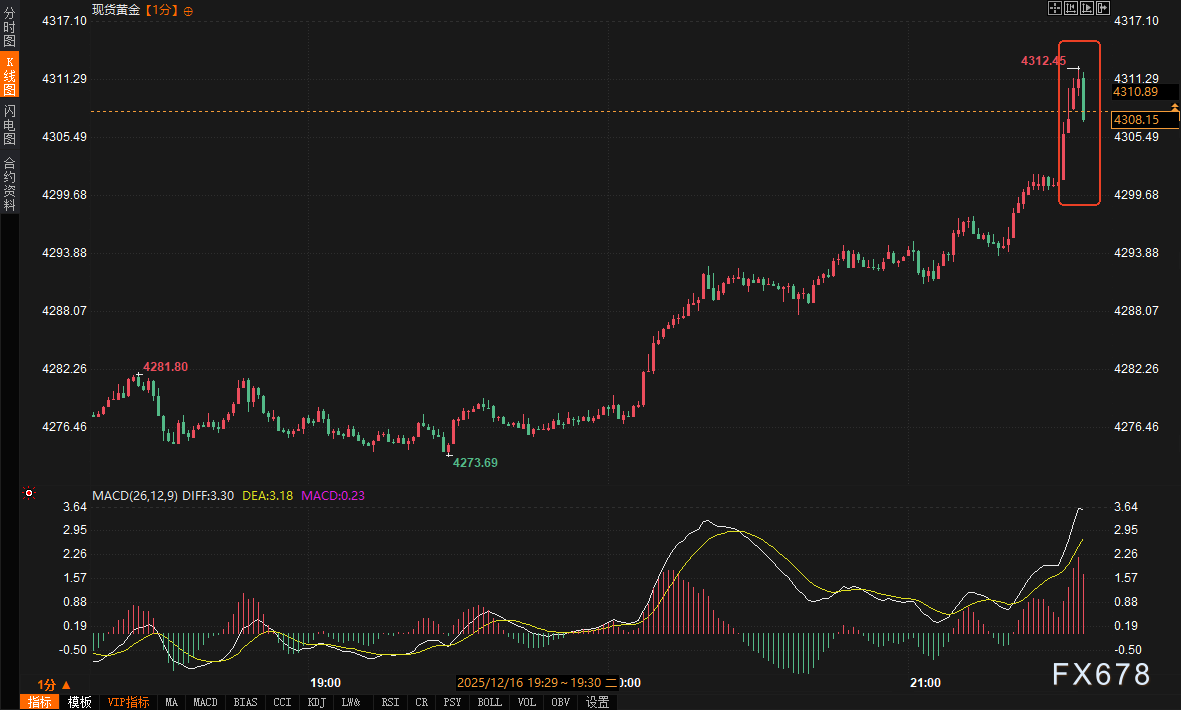Click the 4308.15 current price label
Image resolution: width=1181 pixels, height=710 pixels.
[x=1136, y=120]
